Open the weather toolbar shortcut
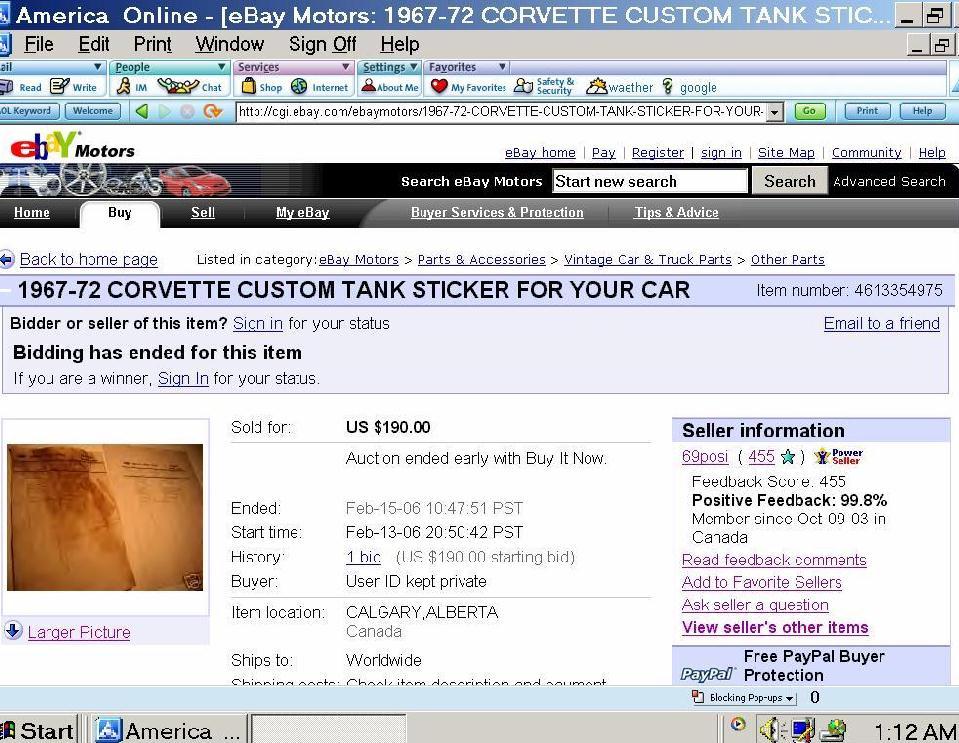Viewport: 959px width, 743px height. (x=620, y=87)
